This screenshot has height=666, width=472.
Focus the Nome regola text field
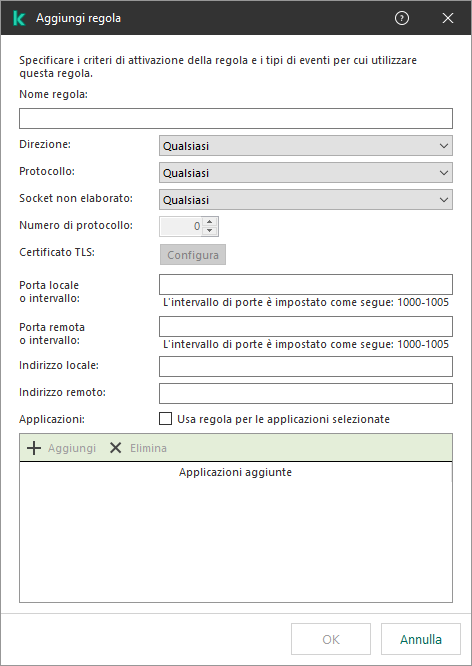pos(236,119)
